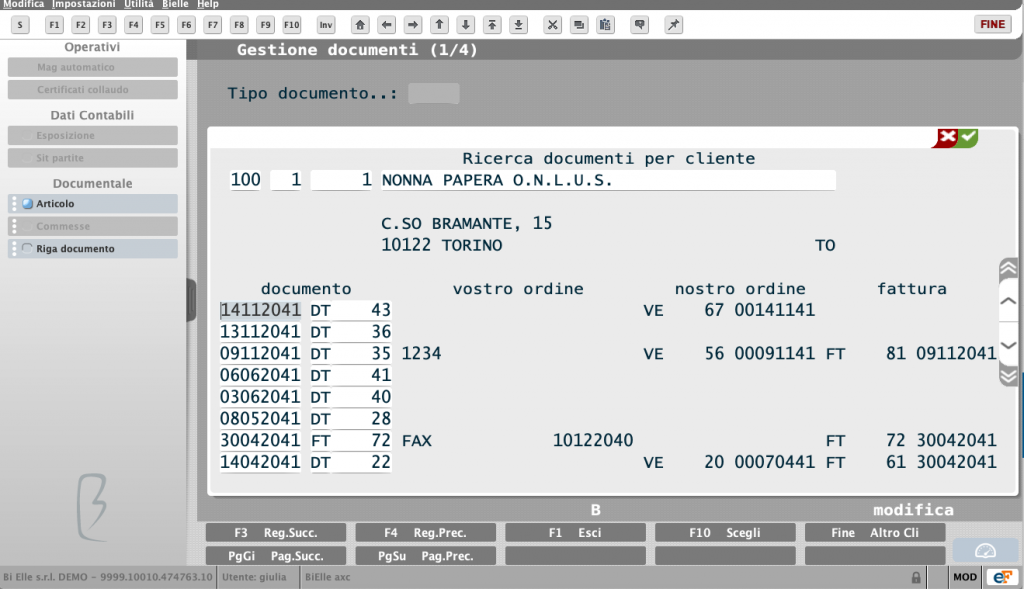The image size is (1024, 589).
Task: Click the single chevron down in the list
Action: (1008, 345)
